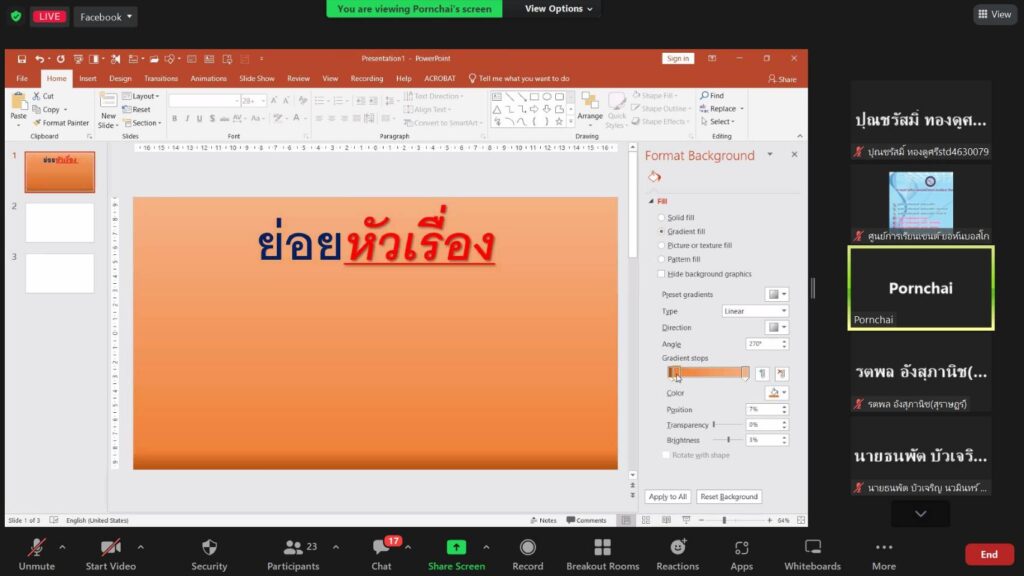
Task: Open the Slide Show tab
Action: (x=257, y=78)
